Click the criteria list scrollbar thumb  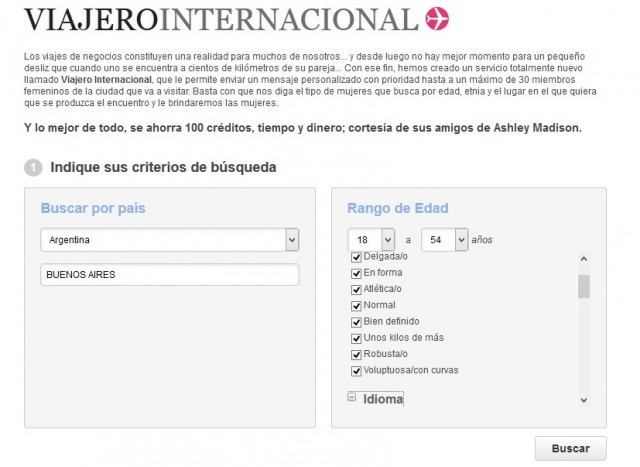(x=584, y=286)
